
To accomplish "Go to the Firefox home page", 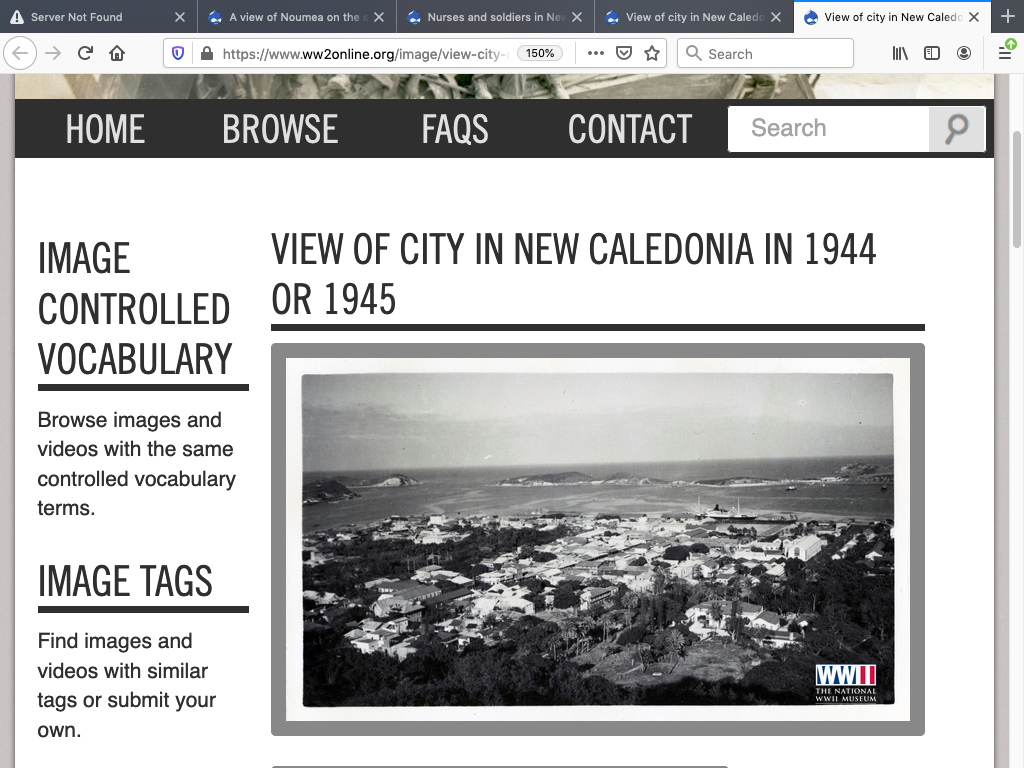I will tap(117, 54).
